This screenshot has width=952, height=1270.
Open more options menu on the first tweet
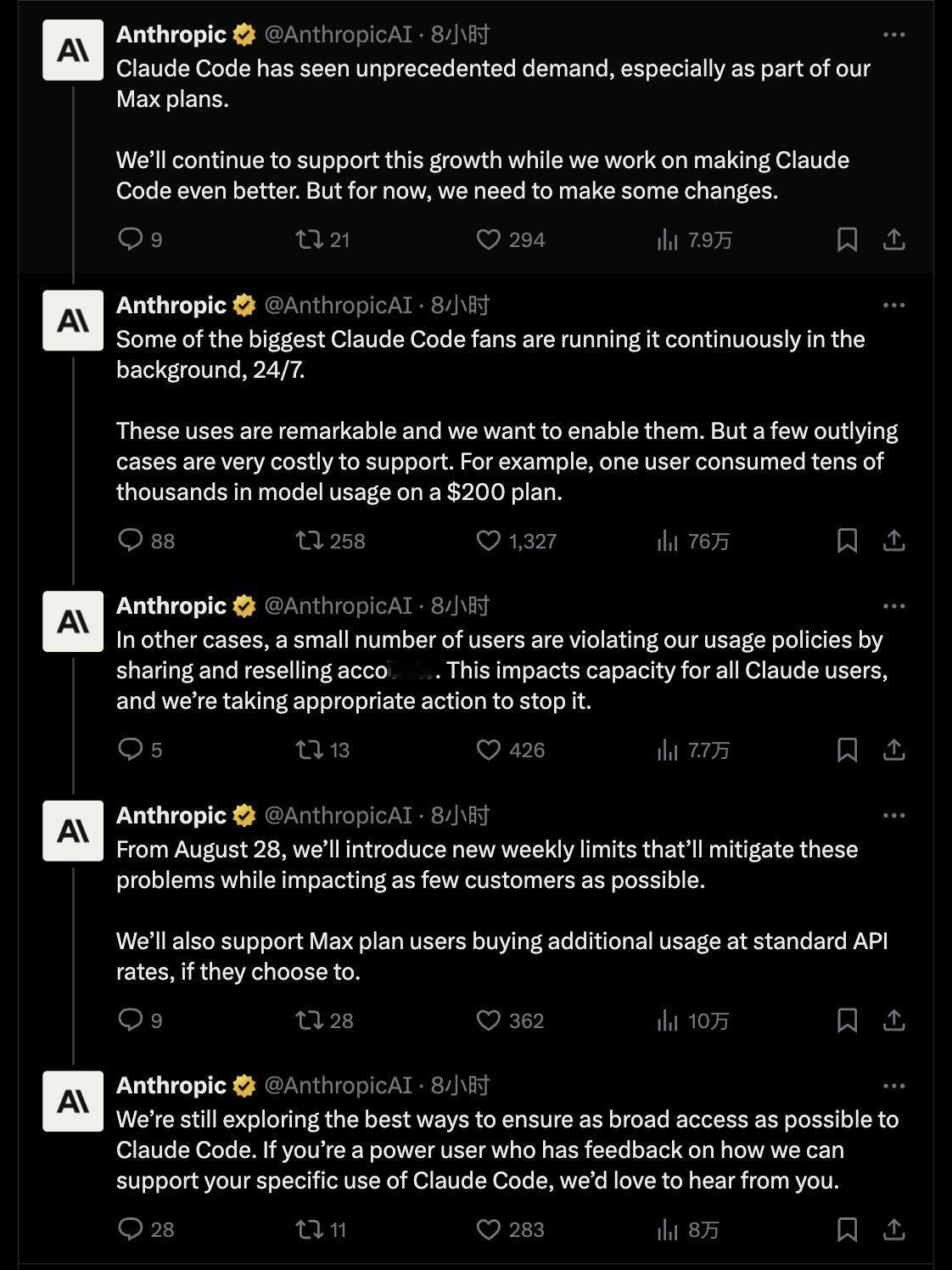pyautogui.click(x=893, y=35)
